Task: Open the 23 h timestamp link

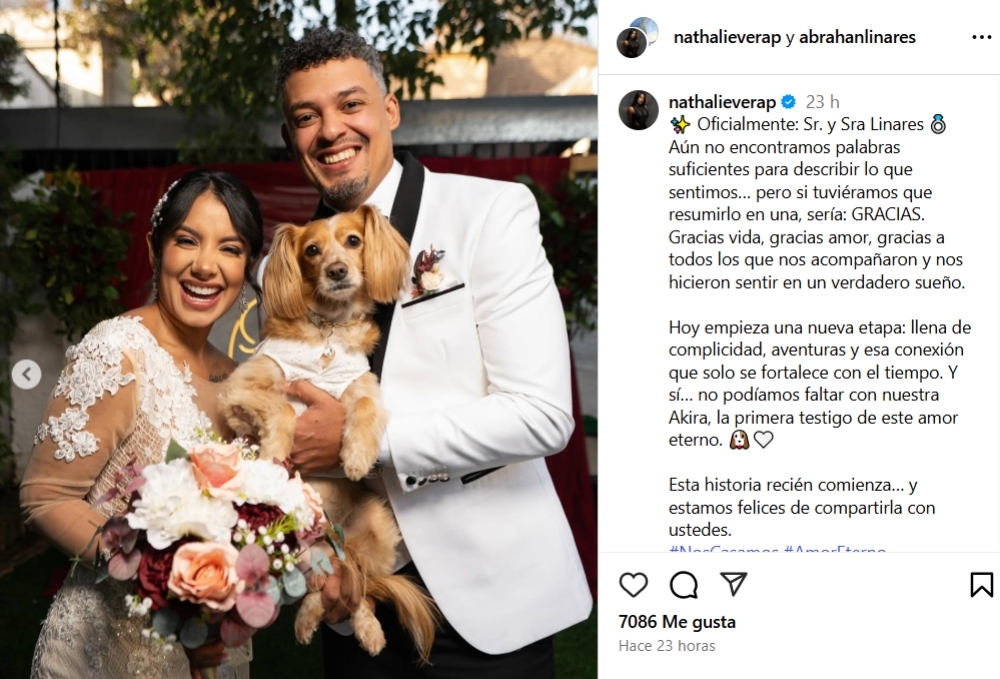Action: (x=822, y=102)
